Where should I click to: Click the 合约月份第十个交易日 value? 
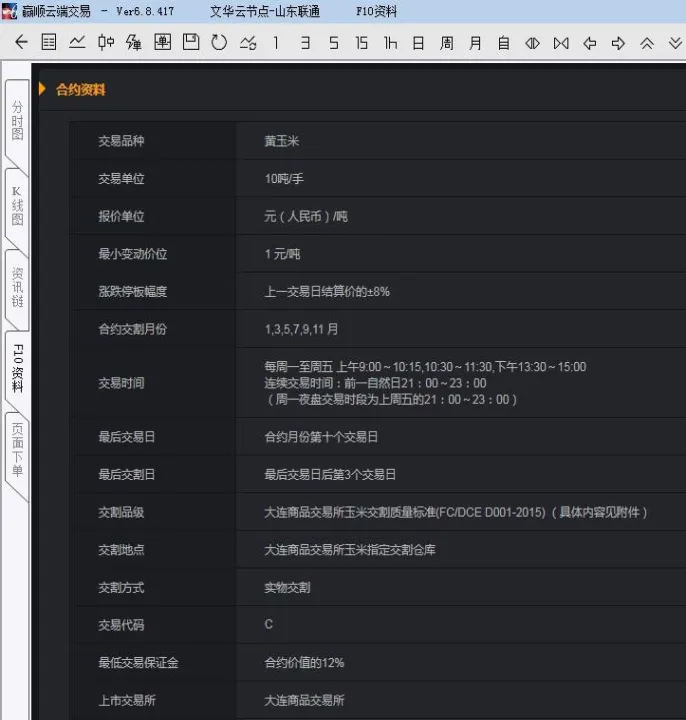[x=321, y=437]
